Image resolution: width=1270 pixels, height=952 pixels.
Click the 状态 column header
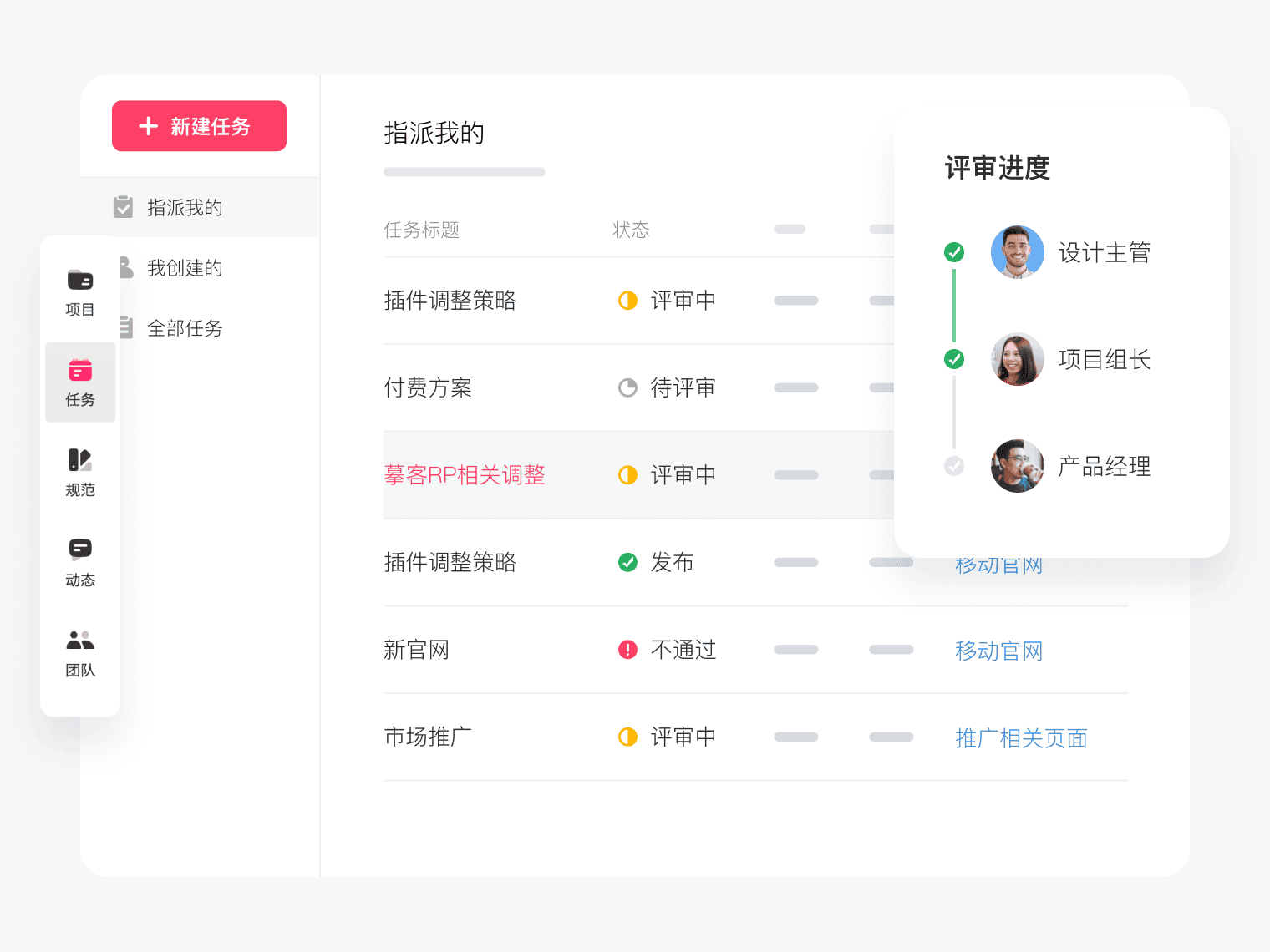pos(631,230)
